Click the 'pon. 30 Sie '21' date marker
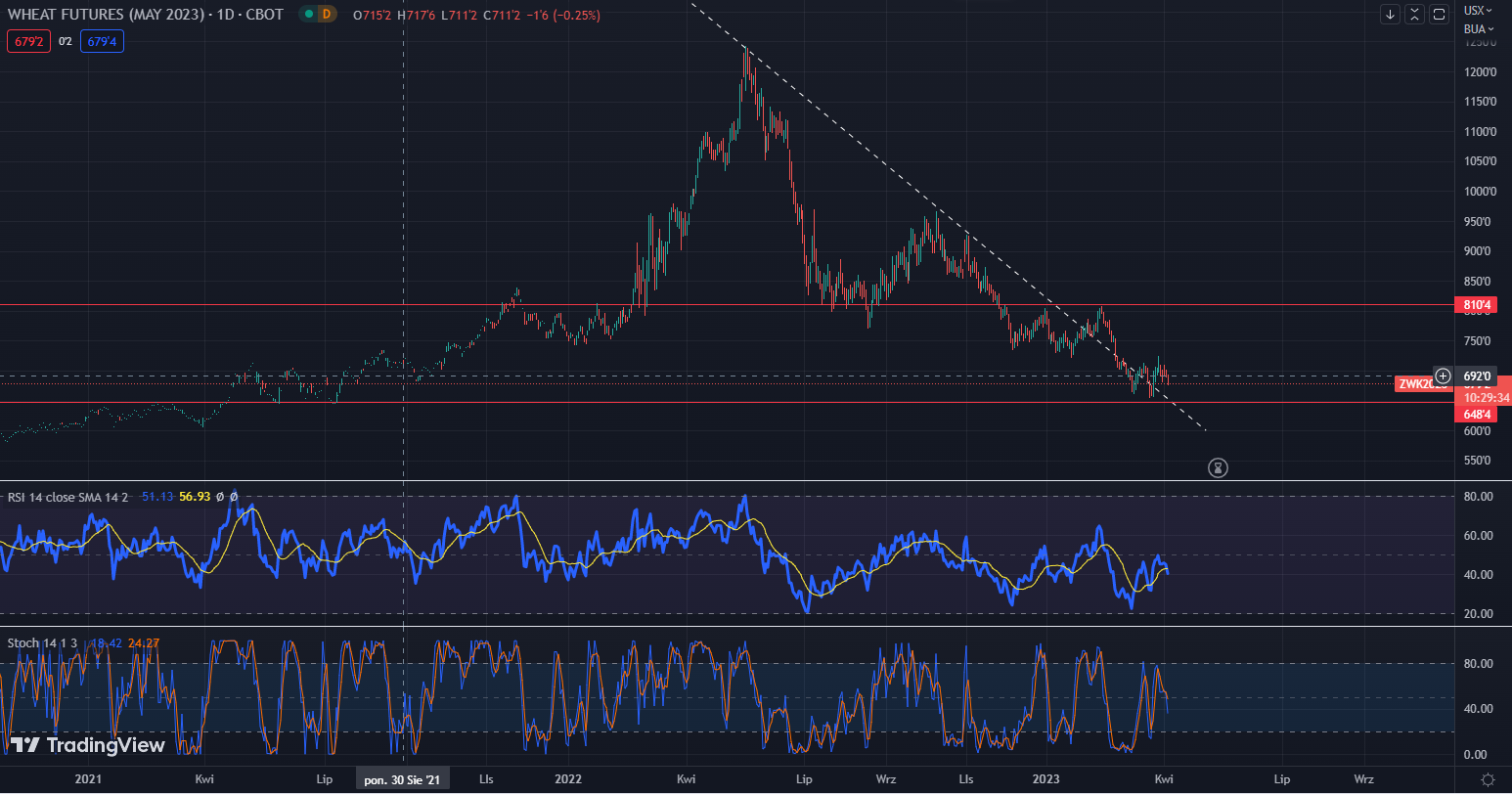1512x796 pixels. click(402, 779)
